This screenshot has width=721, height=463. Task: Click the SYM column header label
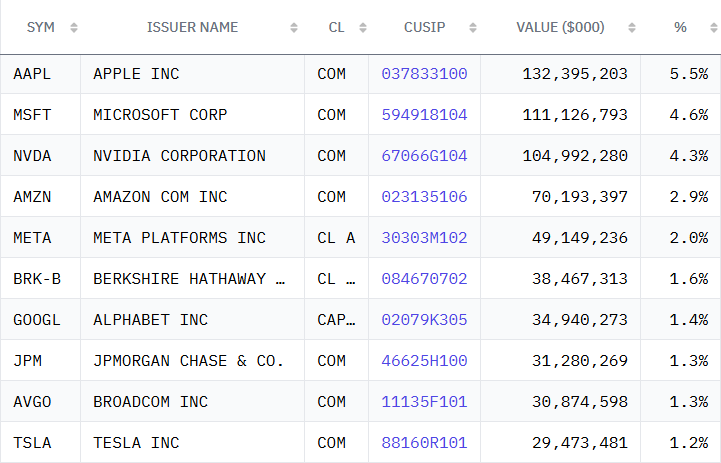point(40,28)
